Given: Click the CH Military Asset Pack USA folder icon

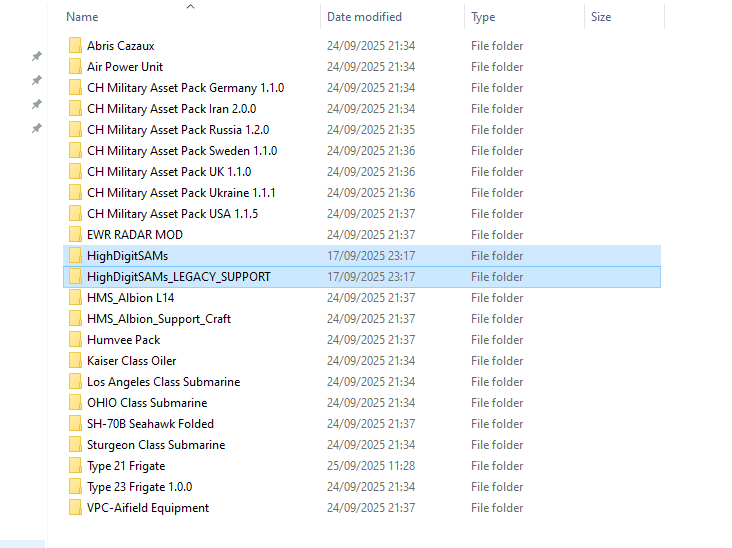Looking at the screenshot, I should coord(75,214).
